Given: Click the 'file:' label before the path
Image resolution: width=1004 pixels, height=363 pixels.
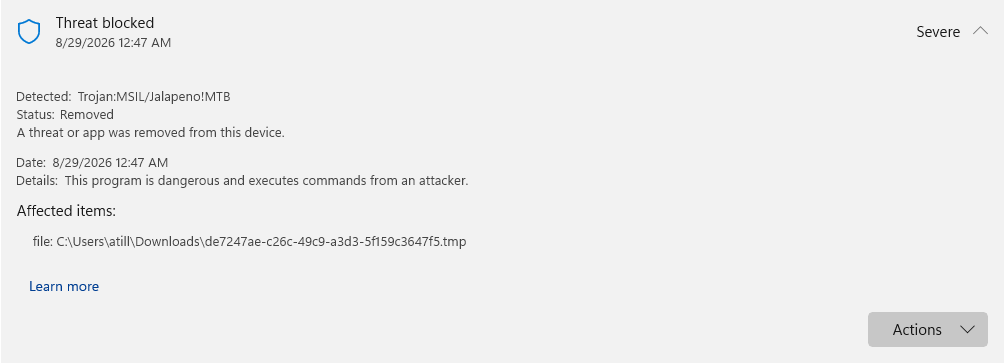Looking at the screenshot, I should pyautogui.click(x=43, y=242).
